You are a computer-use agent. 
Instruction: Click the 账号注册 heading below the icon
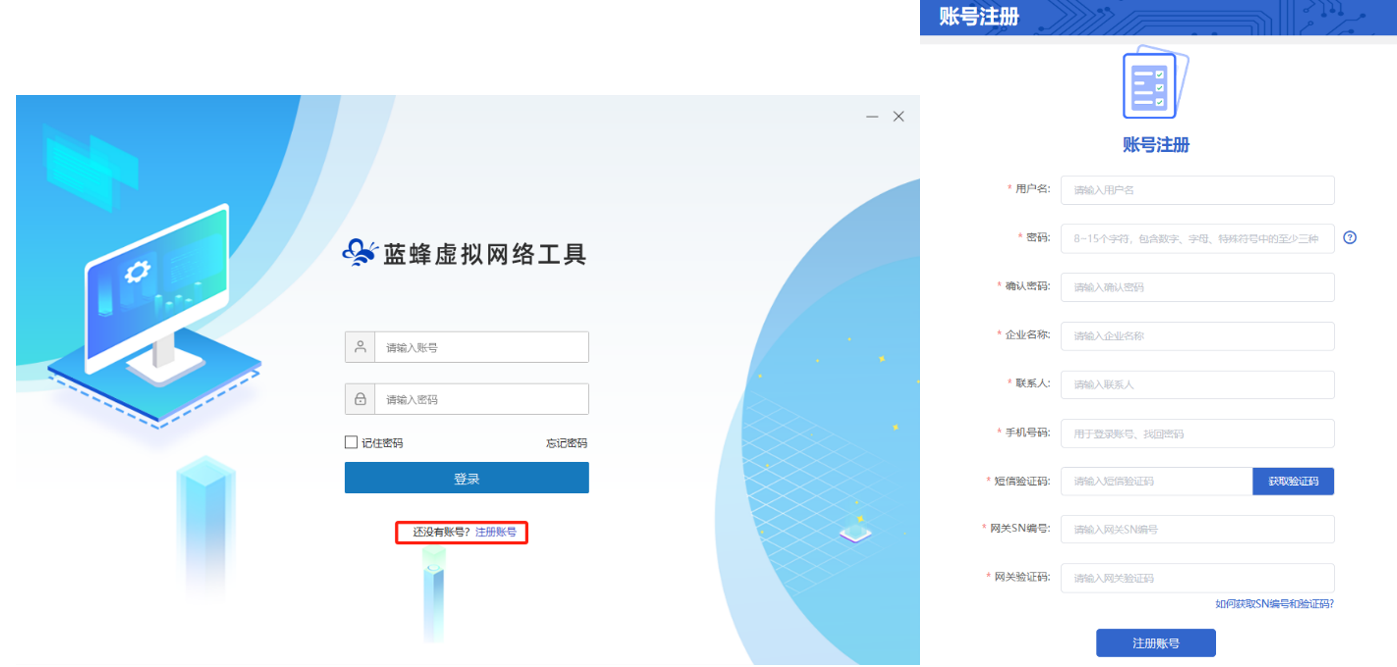(x=1156, y=145)
